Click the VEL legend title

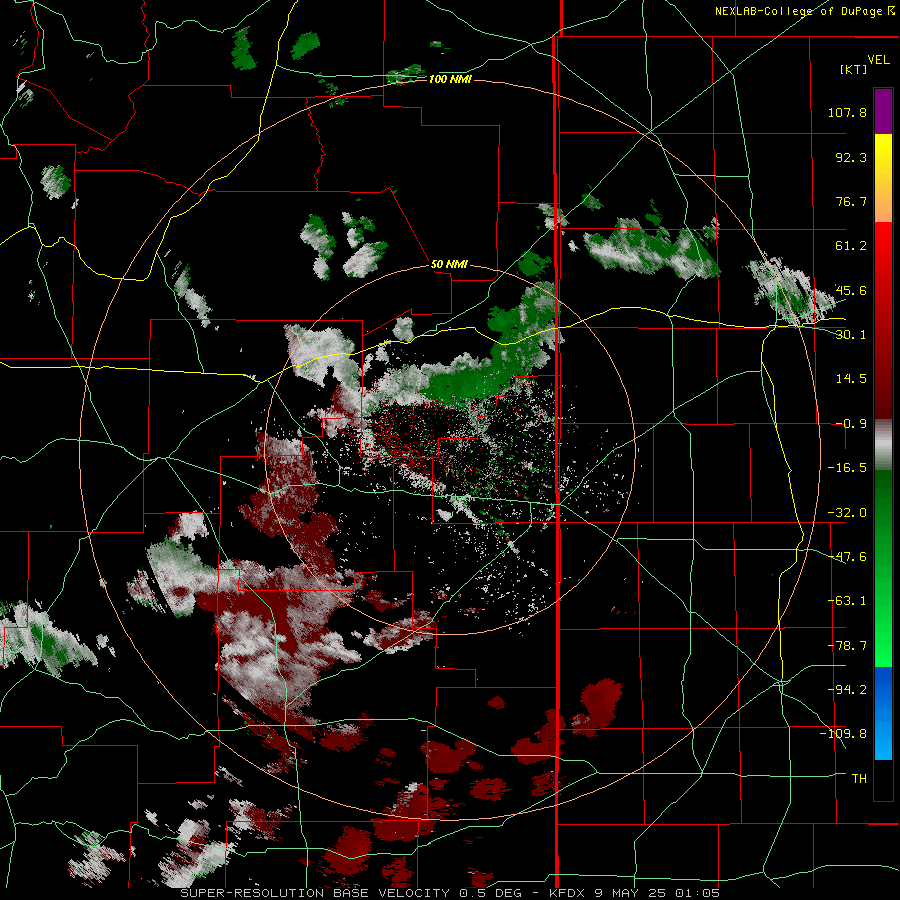(878, 60)
